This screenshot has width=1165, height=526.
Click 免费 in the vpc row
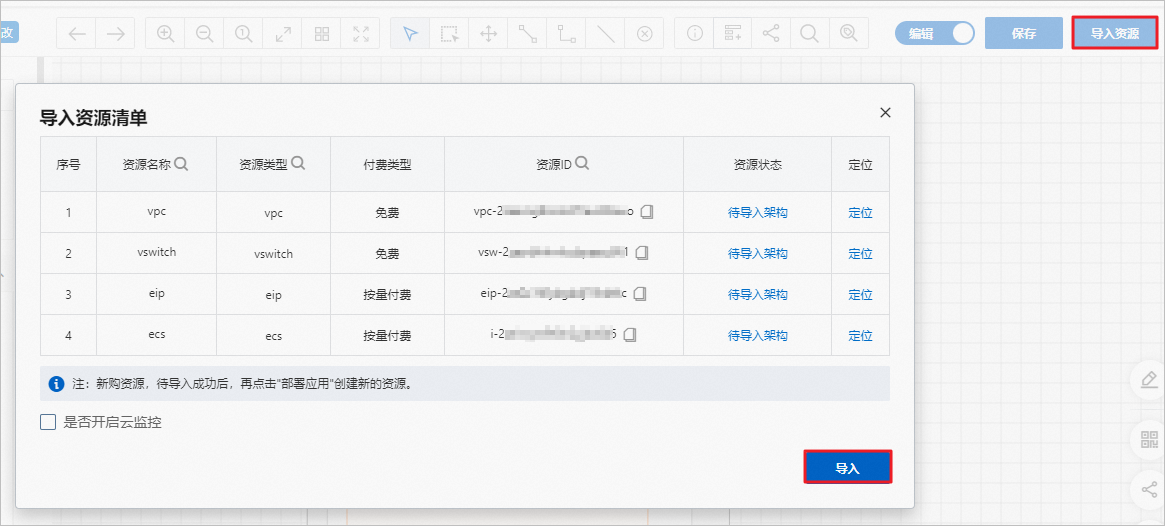click(387, 212)
